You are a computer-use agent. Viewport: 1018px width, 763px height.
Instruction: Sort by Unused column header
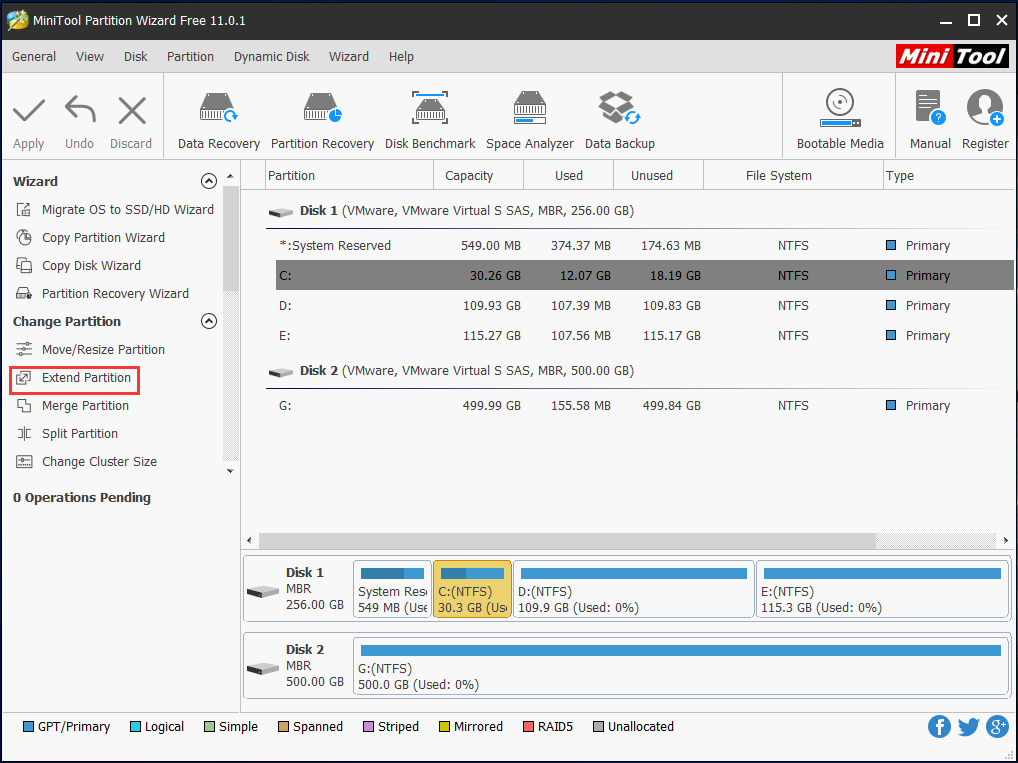pyautogui.click(x=658, y=175)
